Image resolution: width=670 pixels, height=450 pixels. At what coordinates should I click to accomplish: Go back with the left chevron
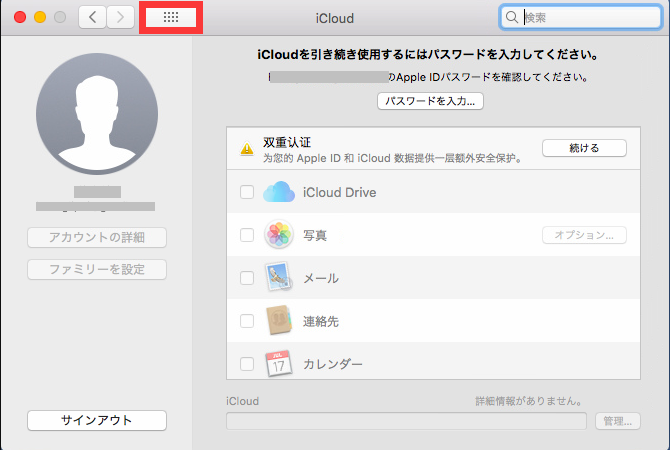coord(92,18)
